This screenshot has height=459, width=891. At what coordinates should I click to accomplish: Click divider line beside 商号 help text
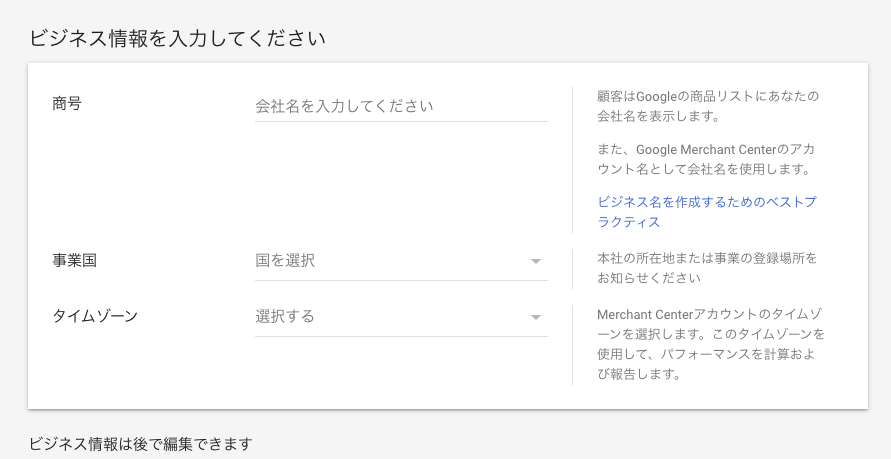[572, 160]
